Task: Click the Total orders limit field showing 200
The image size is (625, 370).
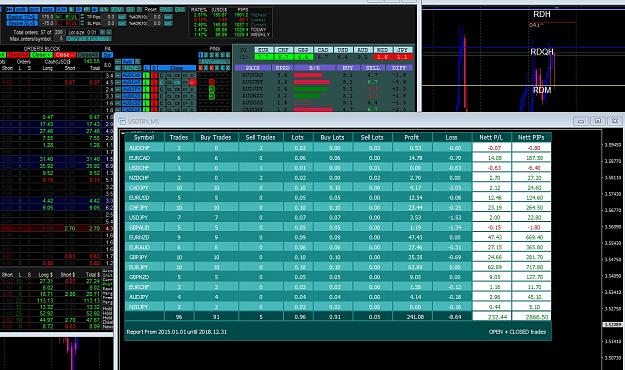Action: pos(59,32)
